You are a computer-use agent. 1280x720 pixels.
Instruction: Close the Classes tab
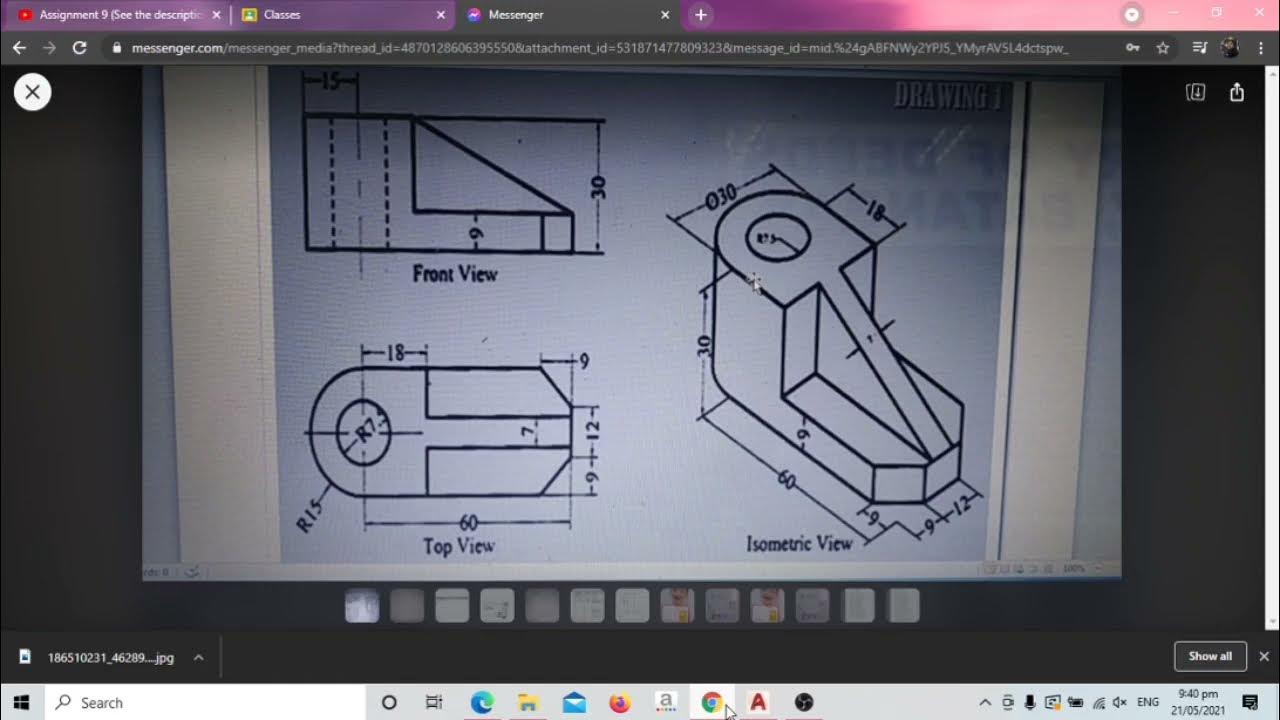point(441,15)
